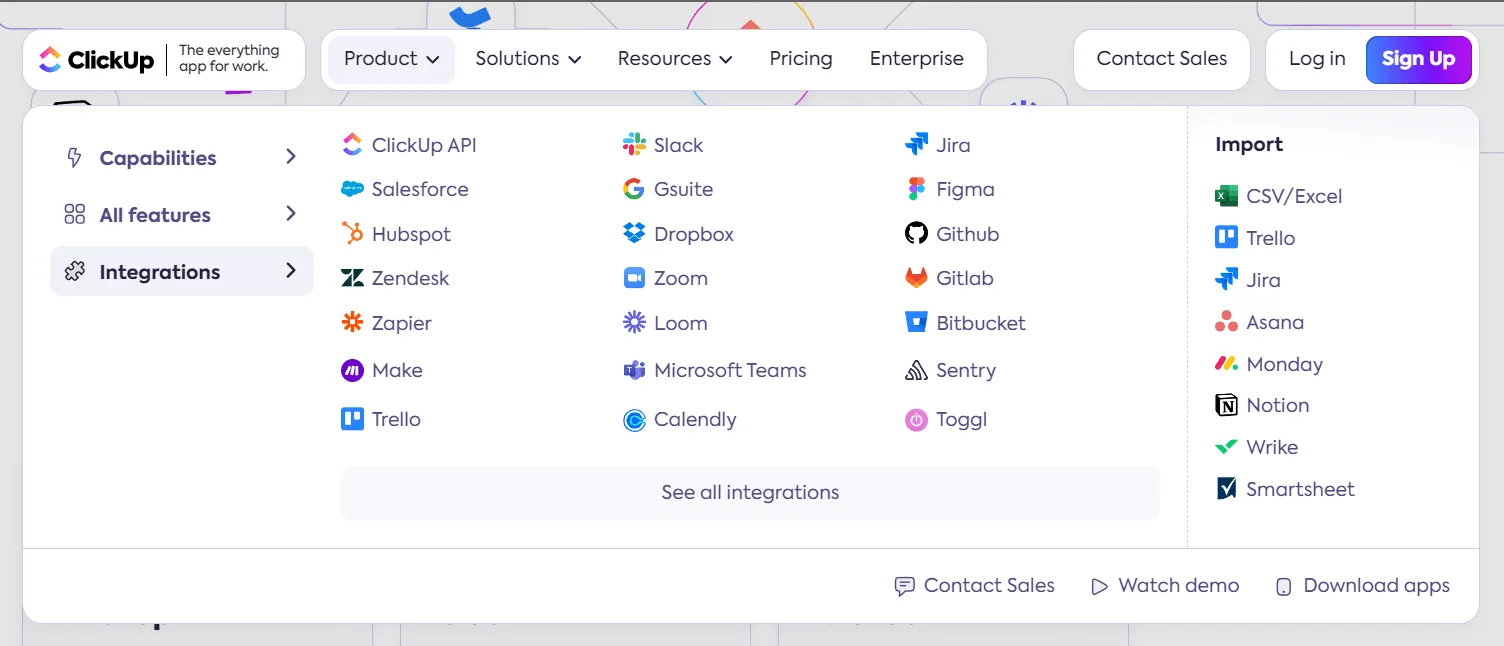
Task: Click the Gitlab fox icon
Action: (x=916, y=278)
